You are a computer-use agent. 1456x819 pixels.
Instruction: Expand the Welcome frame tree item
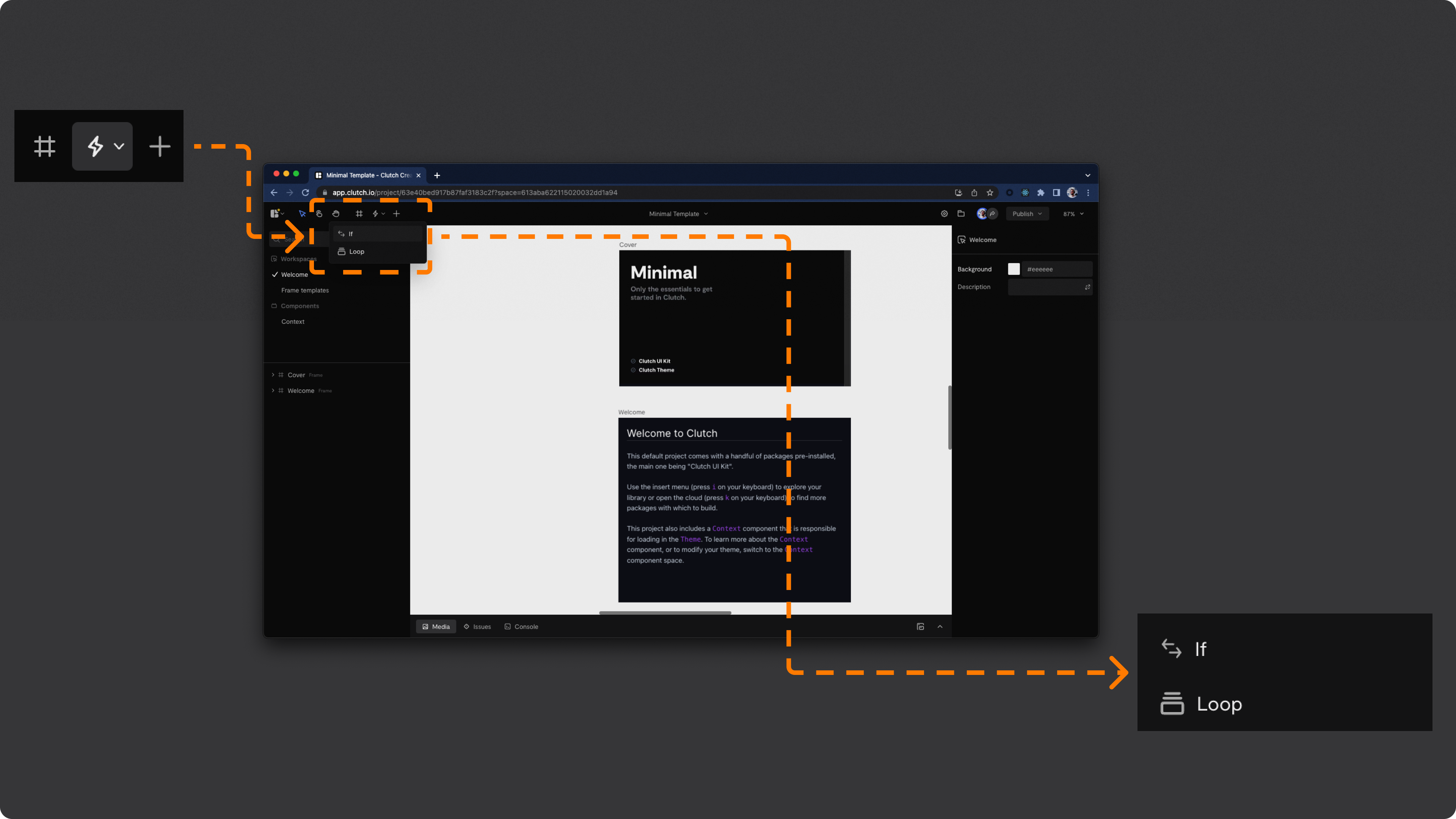pos(273,391)
